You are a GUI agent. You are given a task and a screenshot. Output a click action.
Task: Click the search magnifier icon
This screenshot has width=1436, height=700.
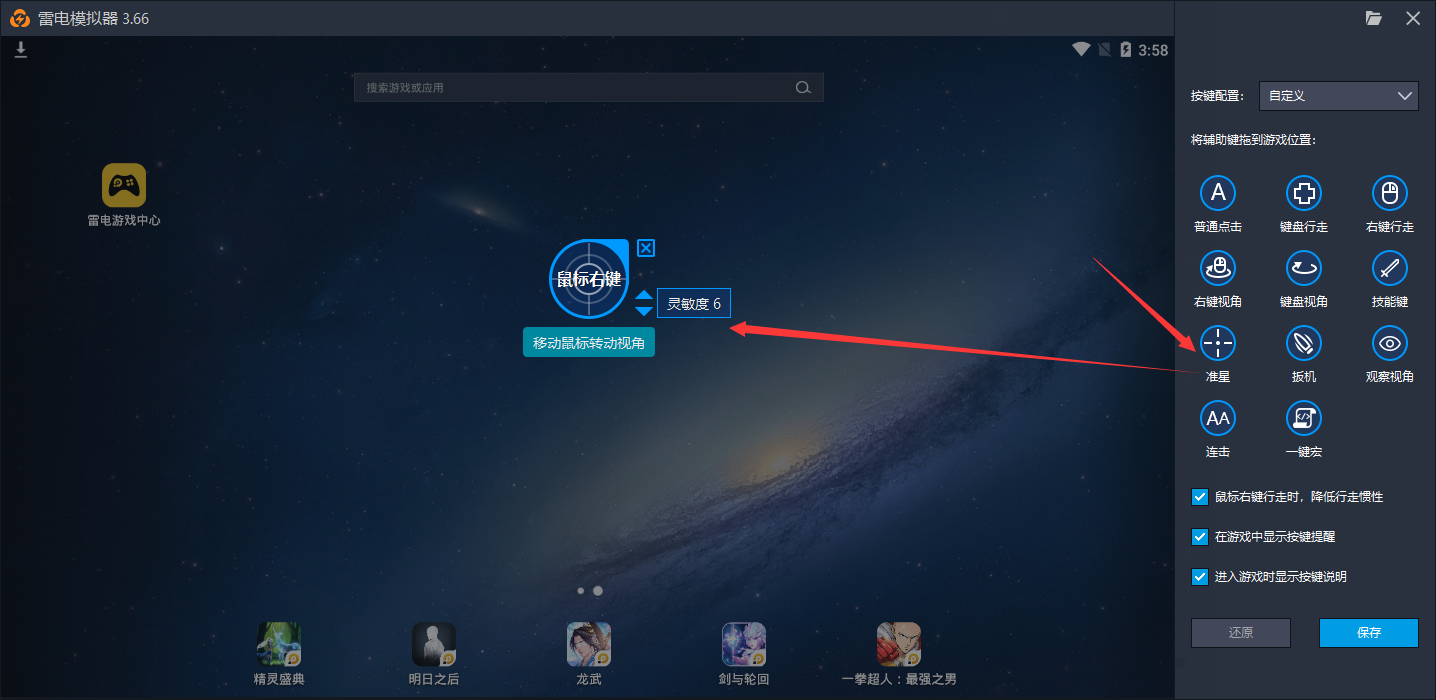pos(802,88)
